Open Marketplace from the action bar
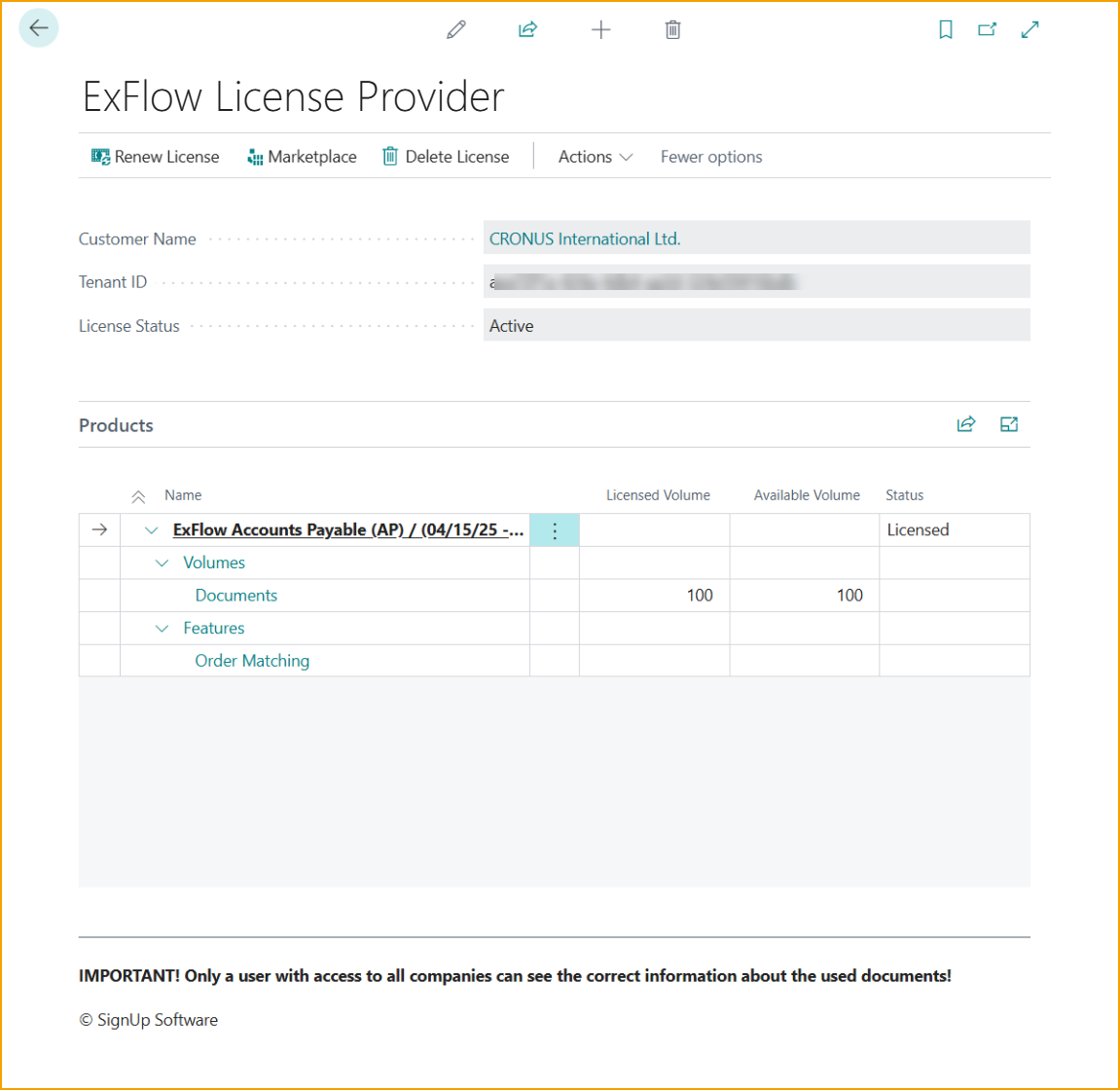Screen dimensions: 1120x1090 tap(303, 157)
